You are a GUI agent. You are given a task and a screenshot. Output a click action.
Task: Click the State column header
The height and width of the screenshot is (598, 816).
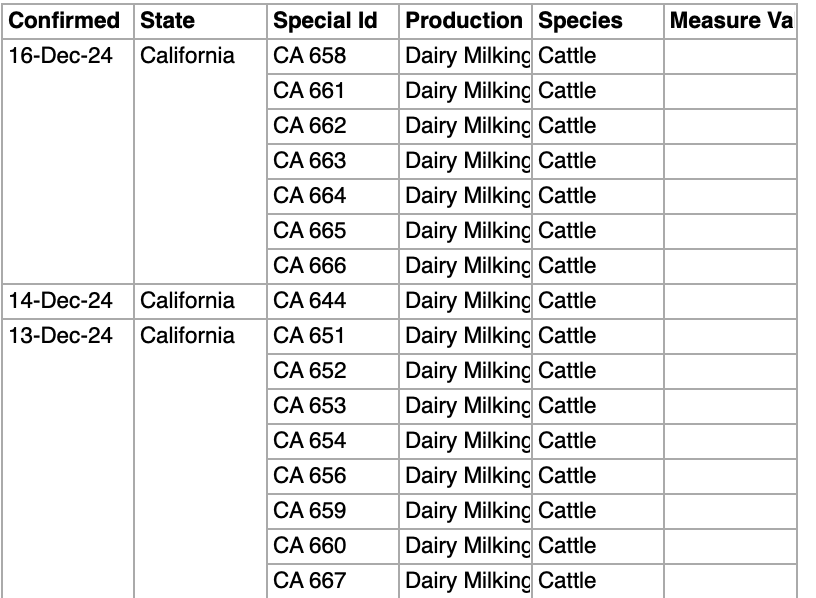(x=168, y=21)
